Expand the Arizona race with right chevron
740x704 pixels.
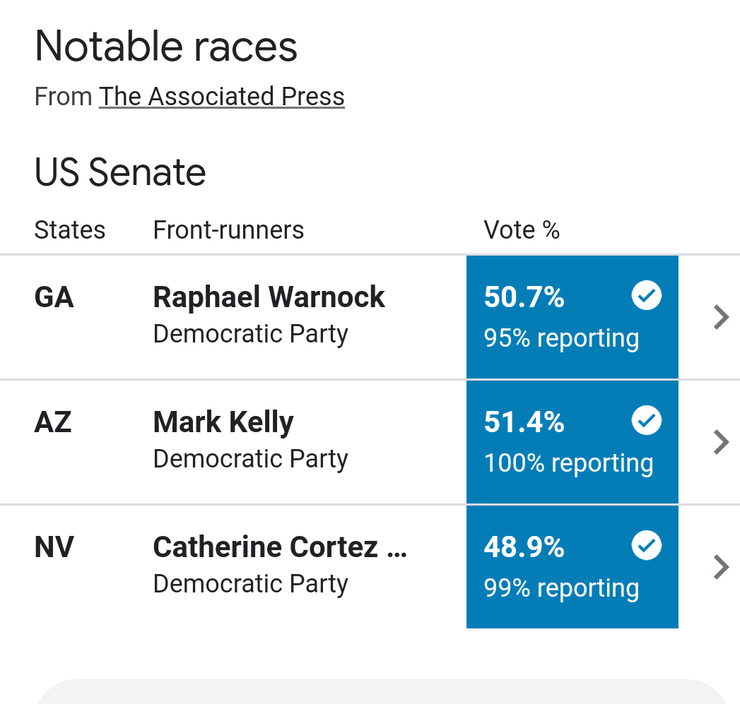click(721, 442)
